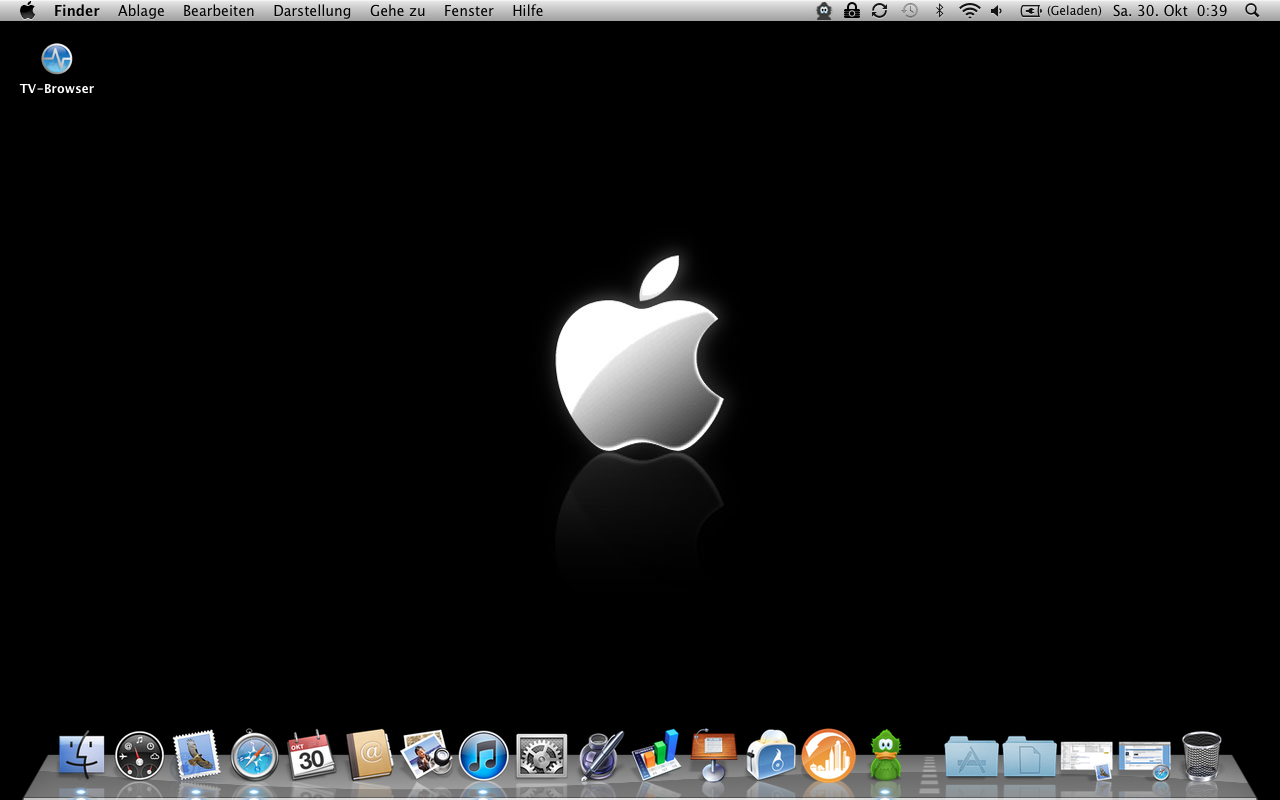The height and width of the screenshot is (800, 1280).
Task: Open the orange chart app icon in the Dock
Action: (829, 755)
